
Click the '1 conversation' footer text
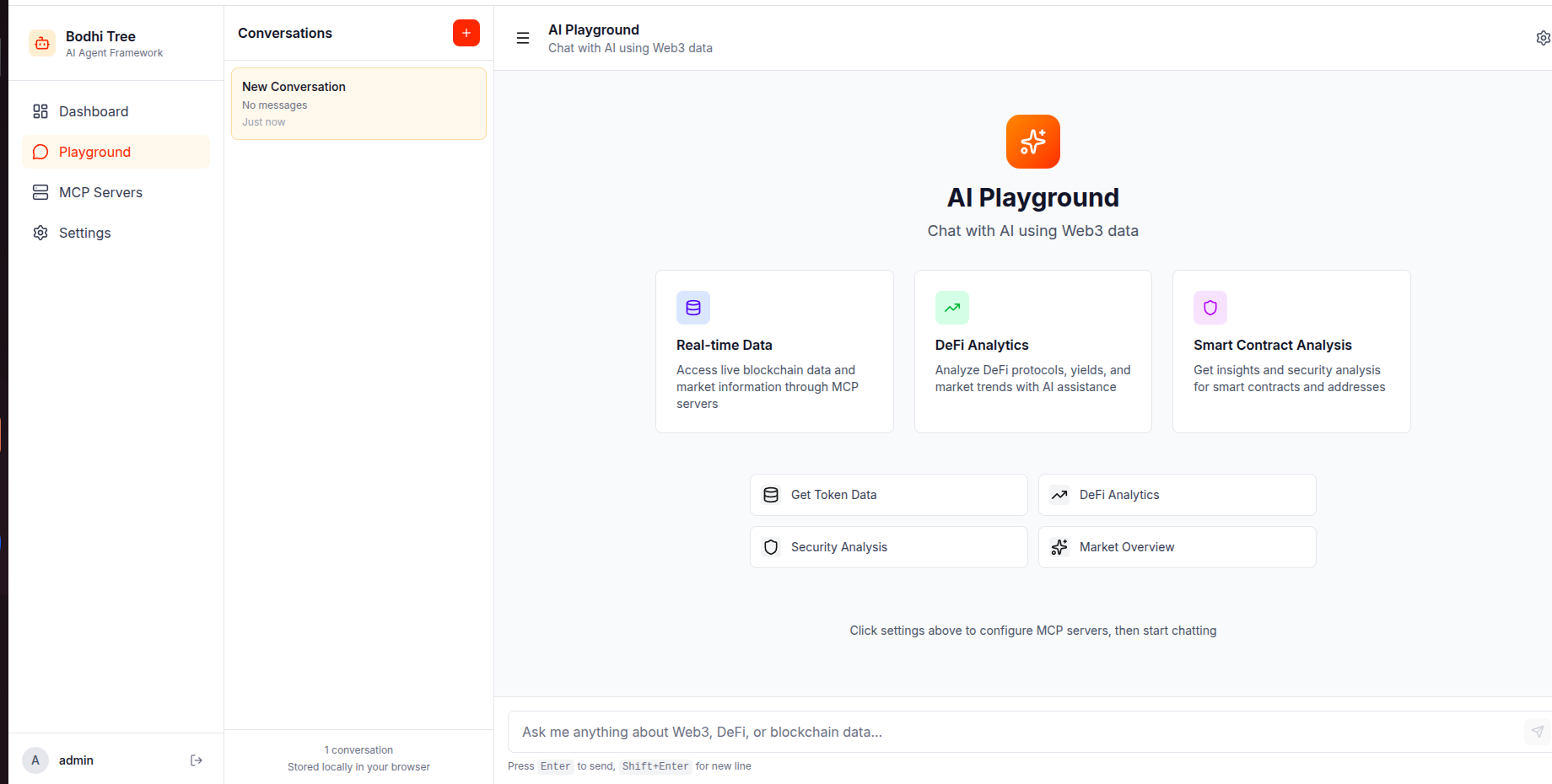point(358,750)
